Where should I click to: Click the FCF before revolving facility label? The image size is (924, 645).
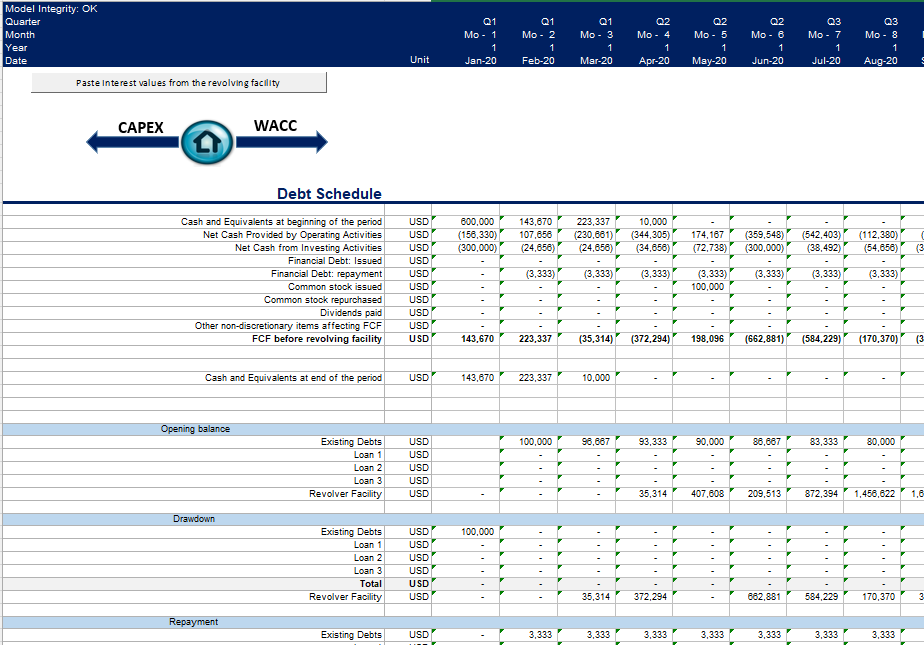coord(317,339)
